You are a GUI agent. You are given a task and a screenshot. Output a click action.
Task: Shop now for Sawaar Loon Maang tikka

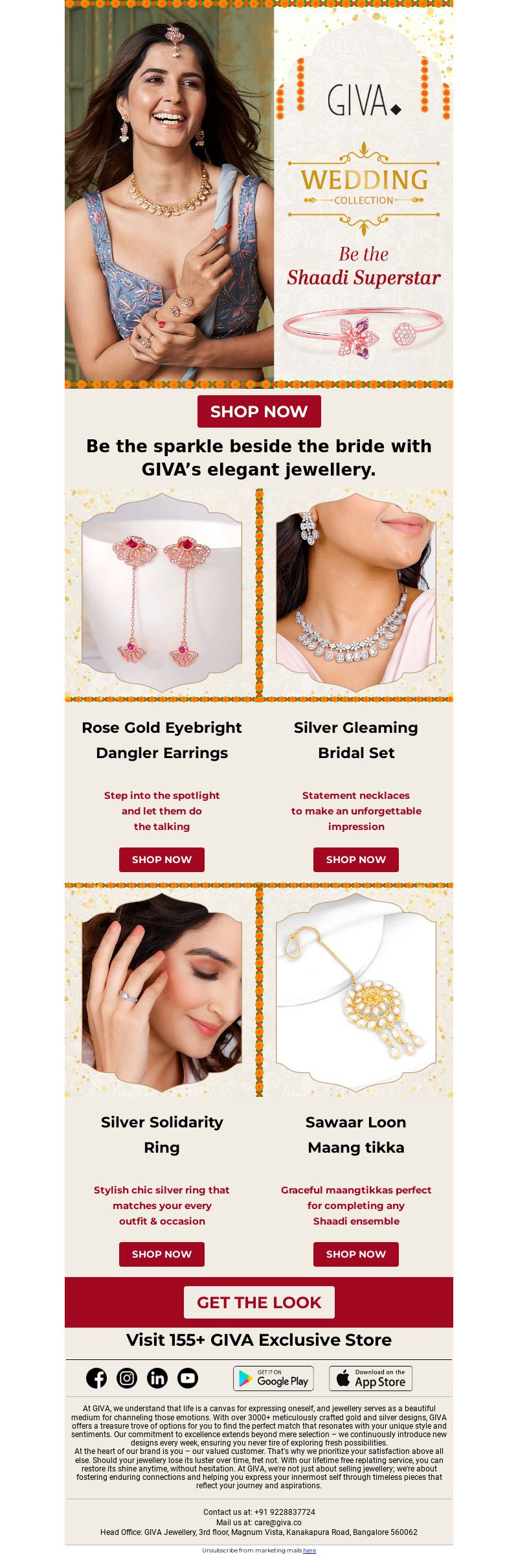click(x=356, y=1254)
